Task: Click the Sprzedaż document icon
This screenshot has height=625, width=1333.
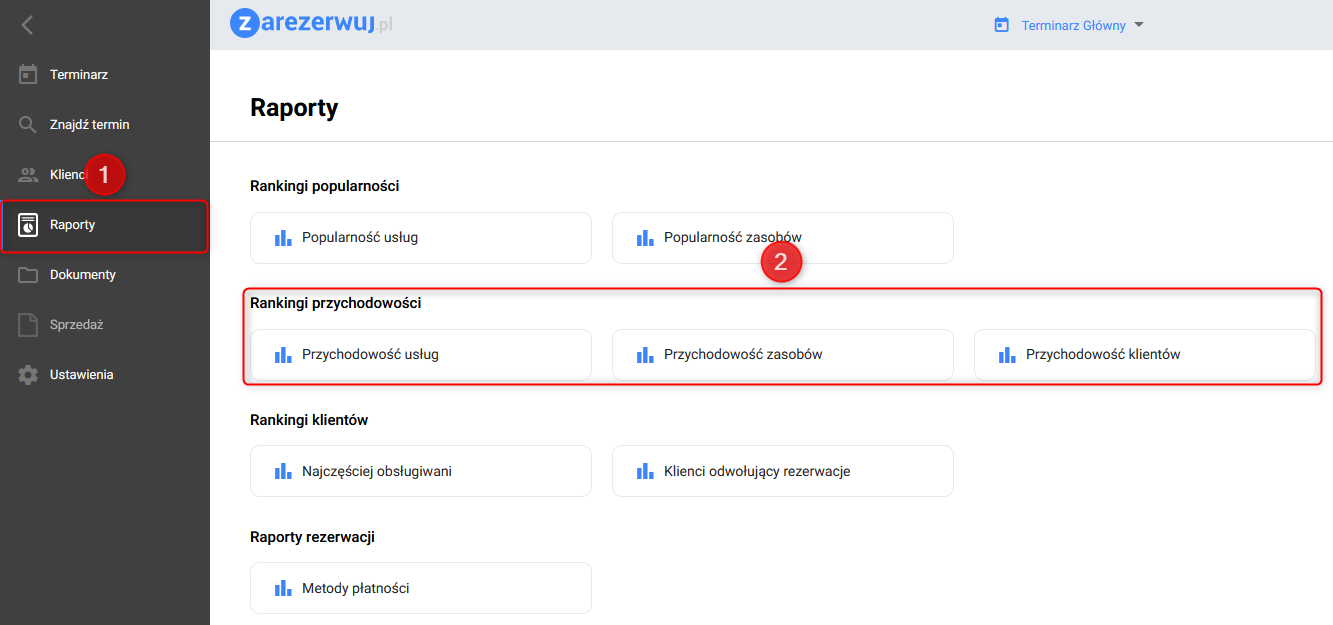Action: 28,325
